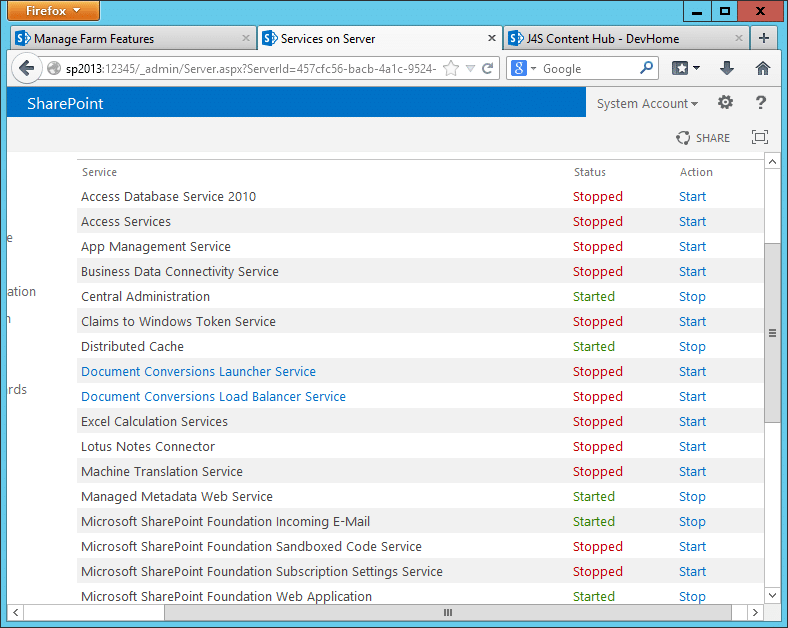Start the Lotus Notes Connector
Viewport: 788px width, 628px height.
pyautogui.click(x=692, y=447)
